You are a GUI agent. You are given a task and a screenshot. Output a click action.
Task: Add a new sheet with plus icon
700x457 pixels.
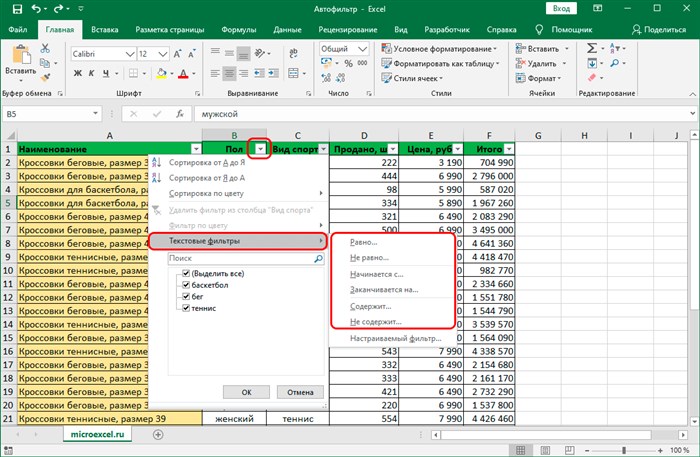click(x=158, y=434)
